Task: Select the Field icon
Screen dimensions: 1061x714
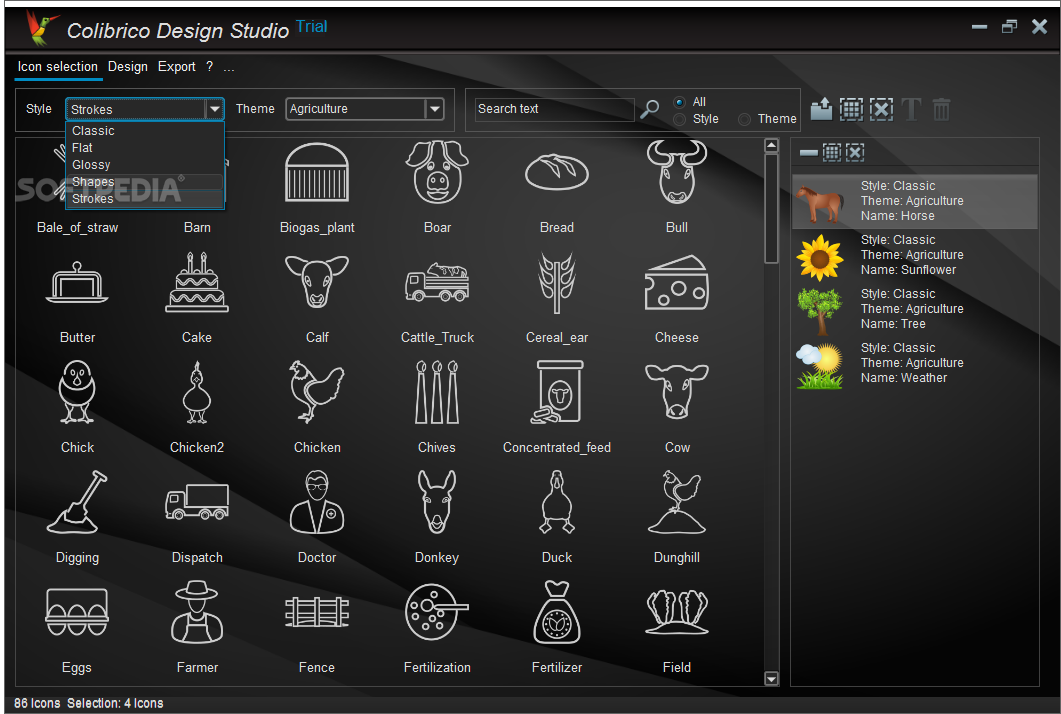Action: [677, 612]
